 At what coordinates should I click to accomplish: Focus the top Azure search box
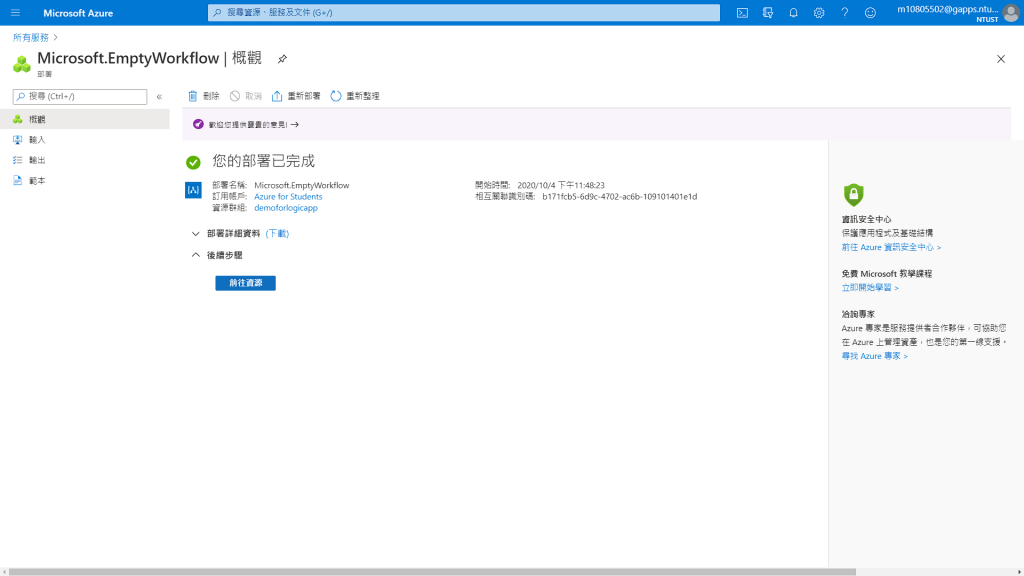464,12
